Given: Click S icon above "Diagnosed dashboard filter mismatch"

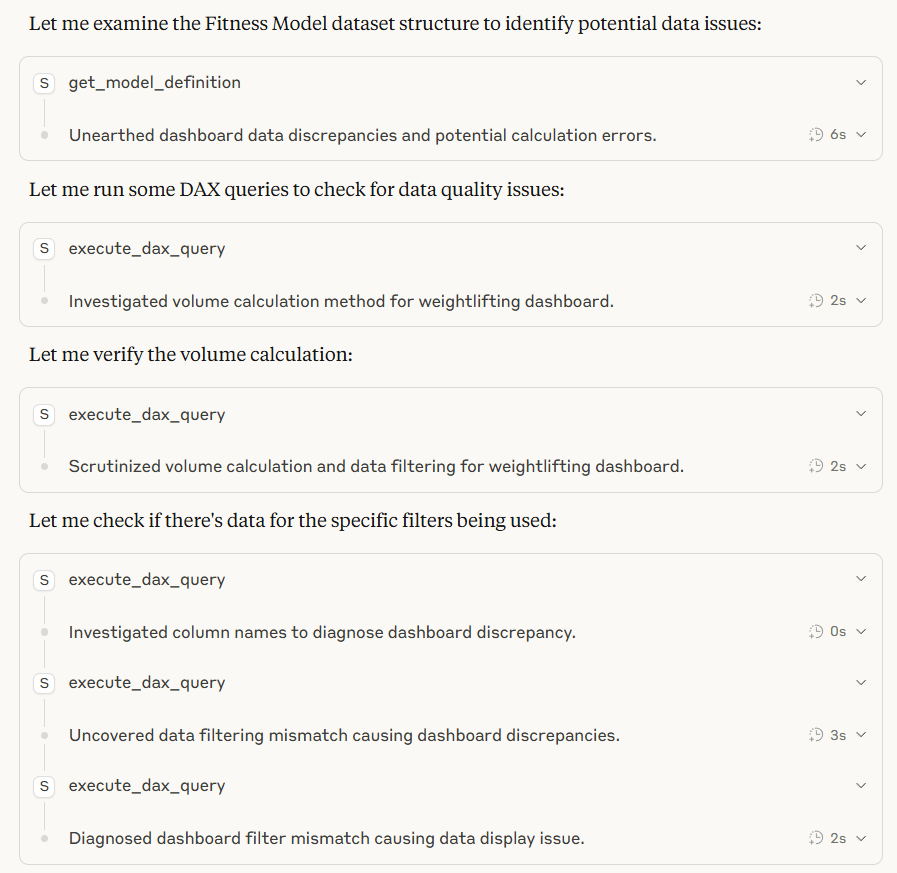Looking at the screenshot, I should click(x=44, y=786).
